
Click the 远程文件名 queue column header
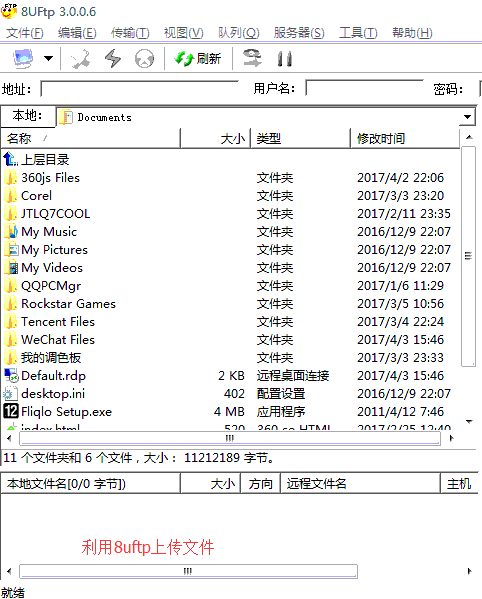pos(361,484)
